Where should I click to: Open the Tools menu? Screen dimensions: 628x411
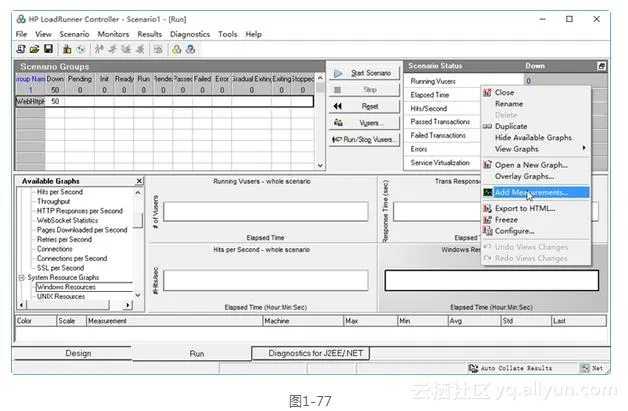(227, 34)
